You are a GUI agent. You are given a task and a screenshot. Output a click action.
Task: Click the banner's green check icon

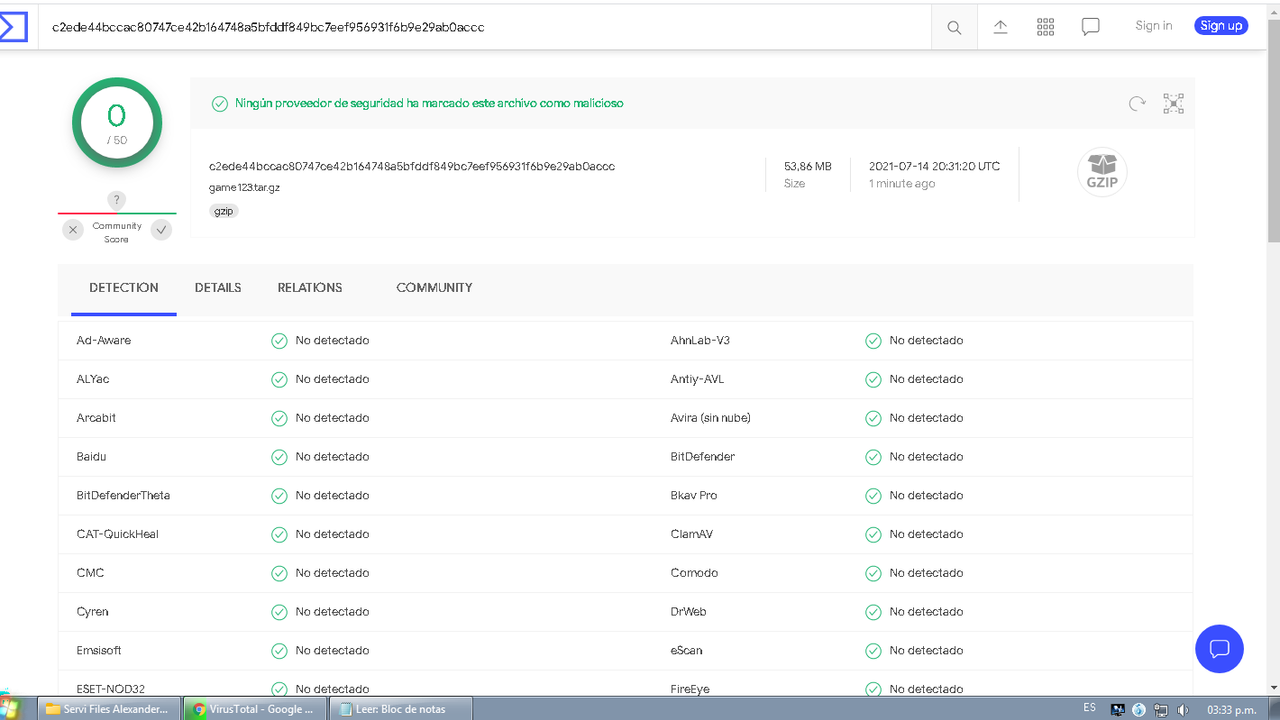pyautogui.click(x=219, y=103)
